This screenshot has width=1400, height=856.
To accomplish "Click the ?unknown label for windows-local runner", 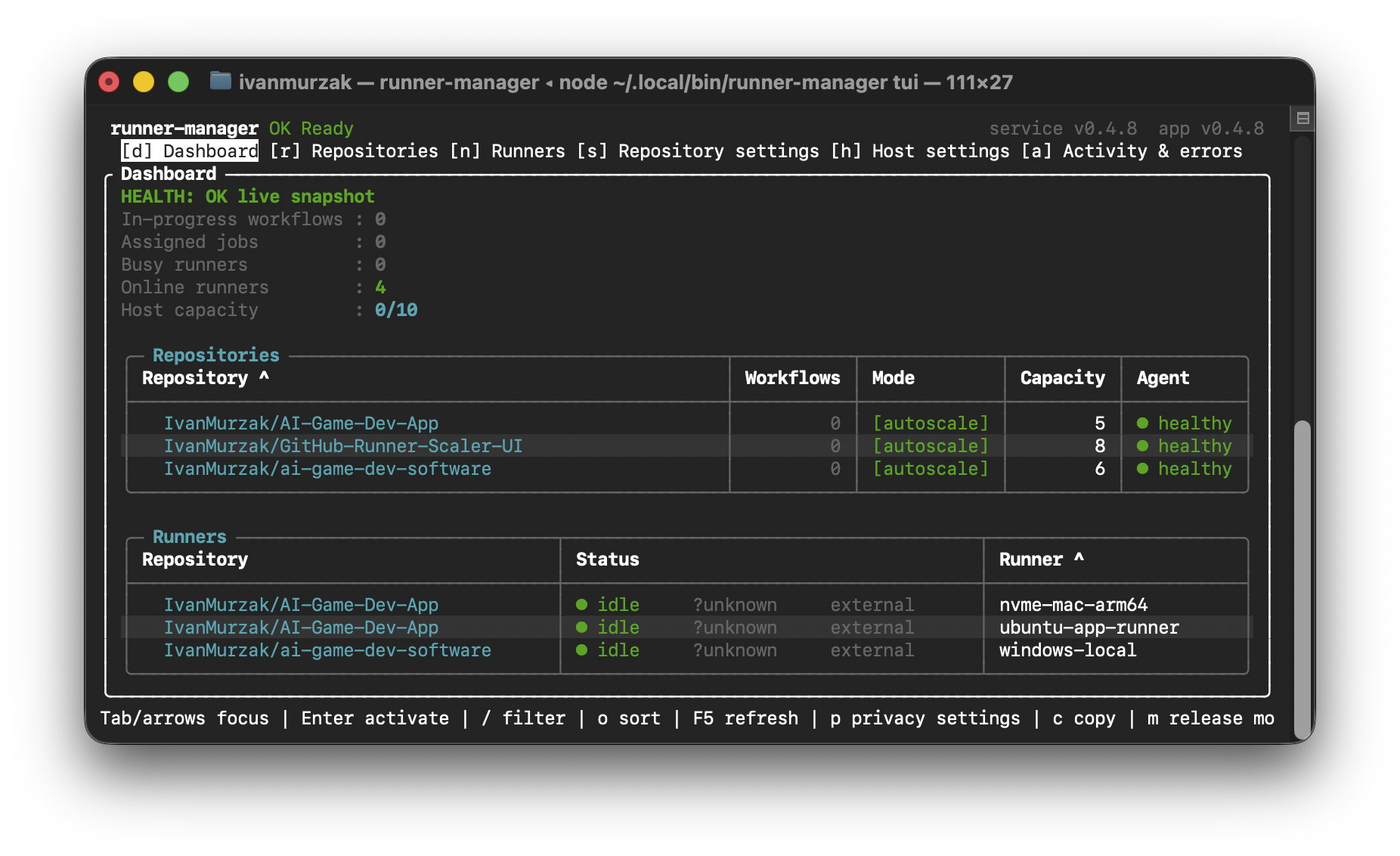I will pos(735,650).
